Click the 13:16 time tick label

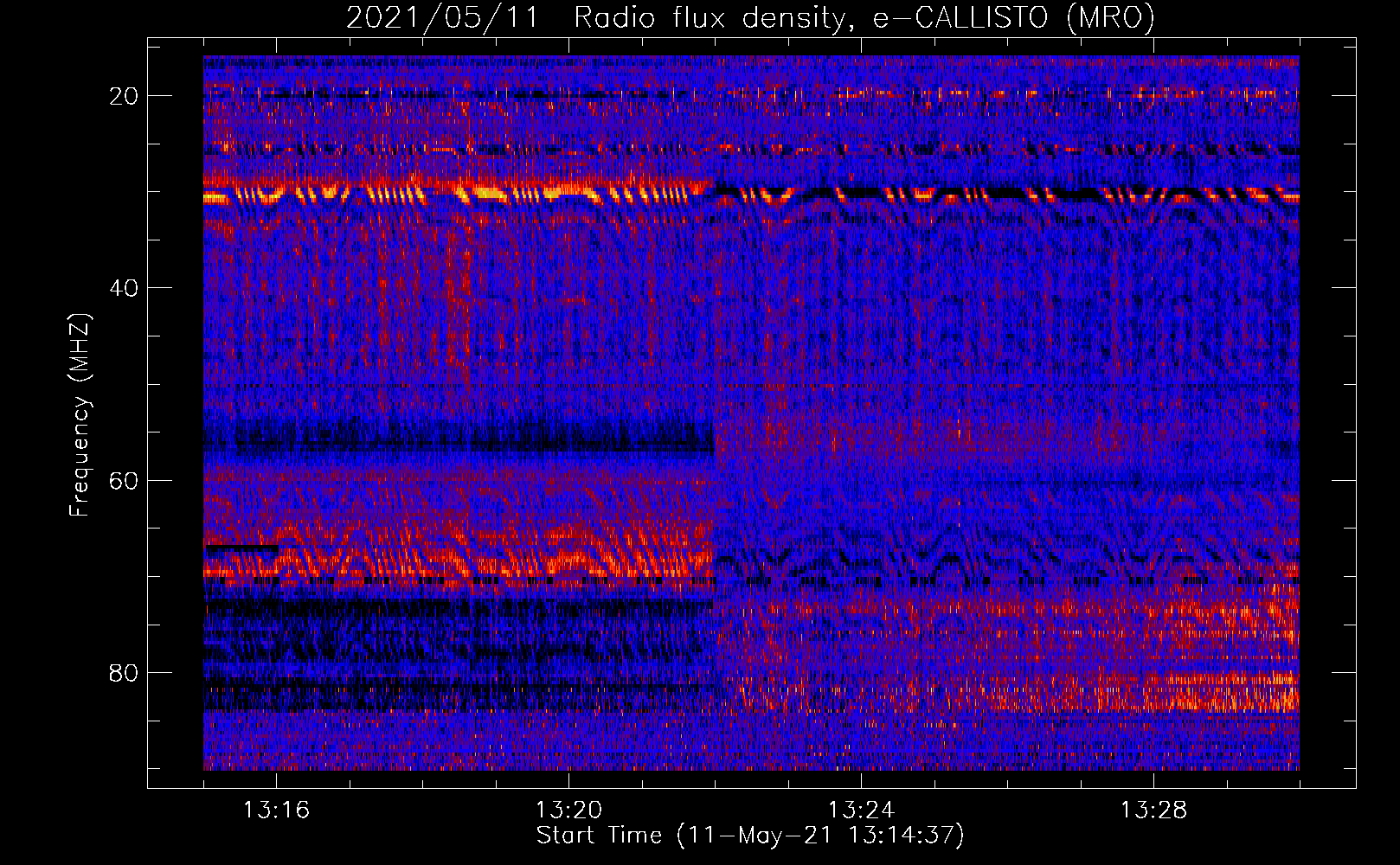[276, 811]
